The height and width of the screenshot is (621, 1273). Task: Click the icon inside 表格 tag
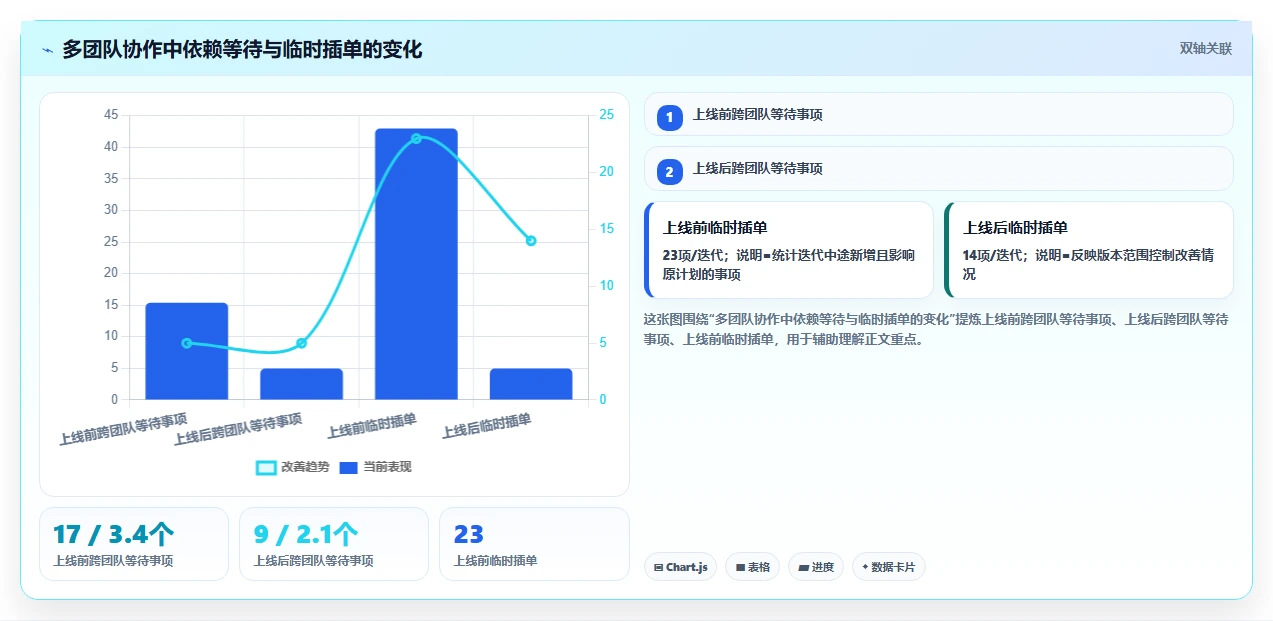[x=740, y=567]
